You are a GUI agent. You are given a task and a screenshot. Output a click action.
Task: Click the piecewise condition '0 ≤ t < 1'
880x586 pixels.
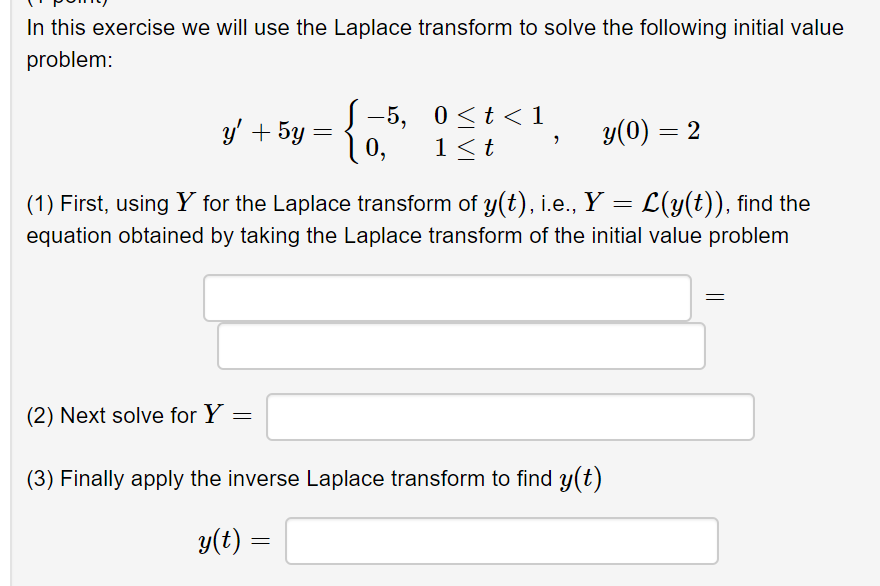pyautogui.click(x=489, y=115)
